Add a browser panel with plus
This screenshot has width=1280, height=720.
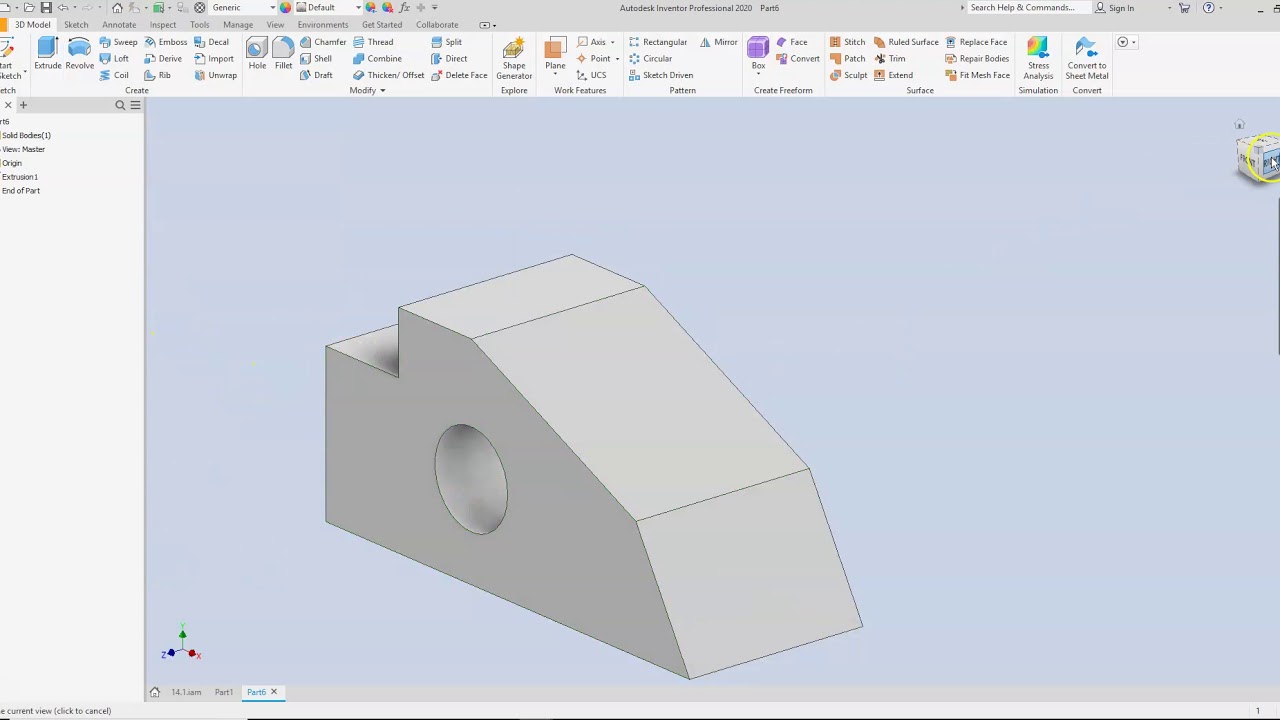coord(23,105)
